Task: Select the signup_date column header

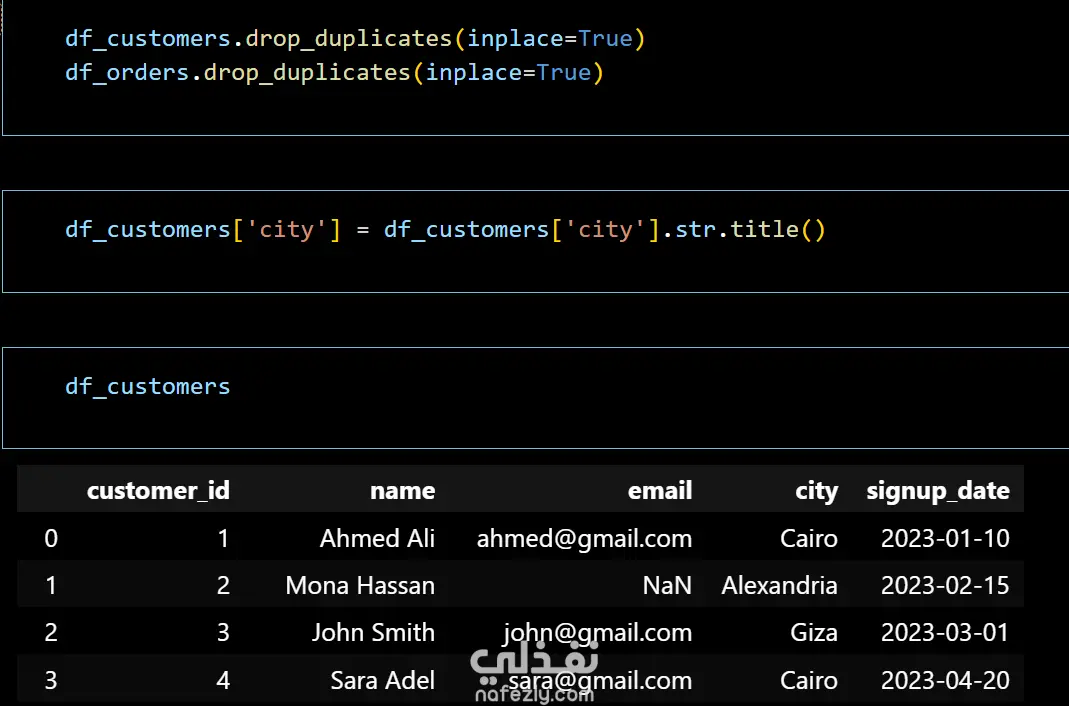Action: (x=937, y=491)
